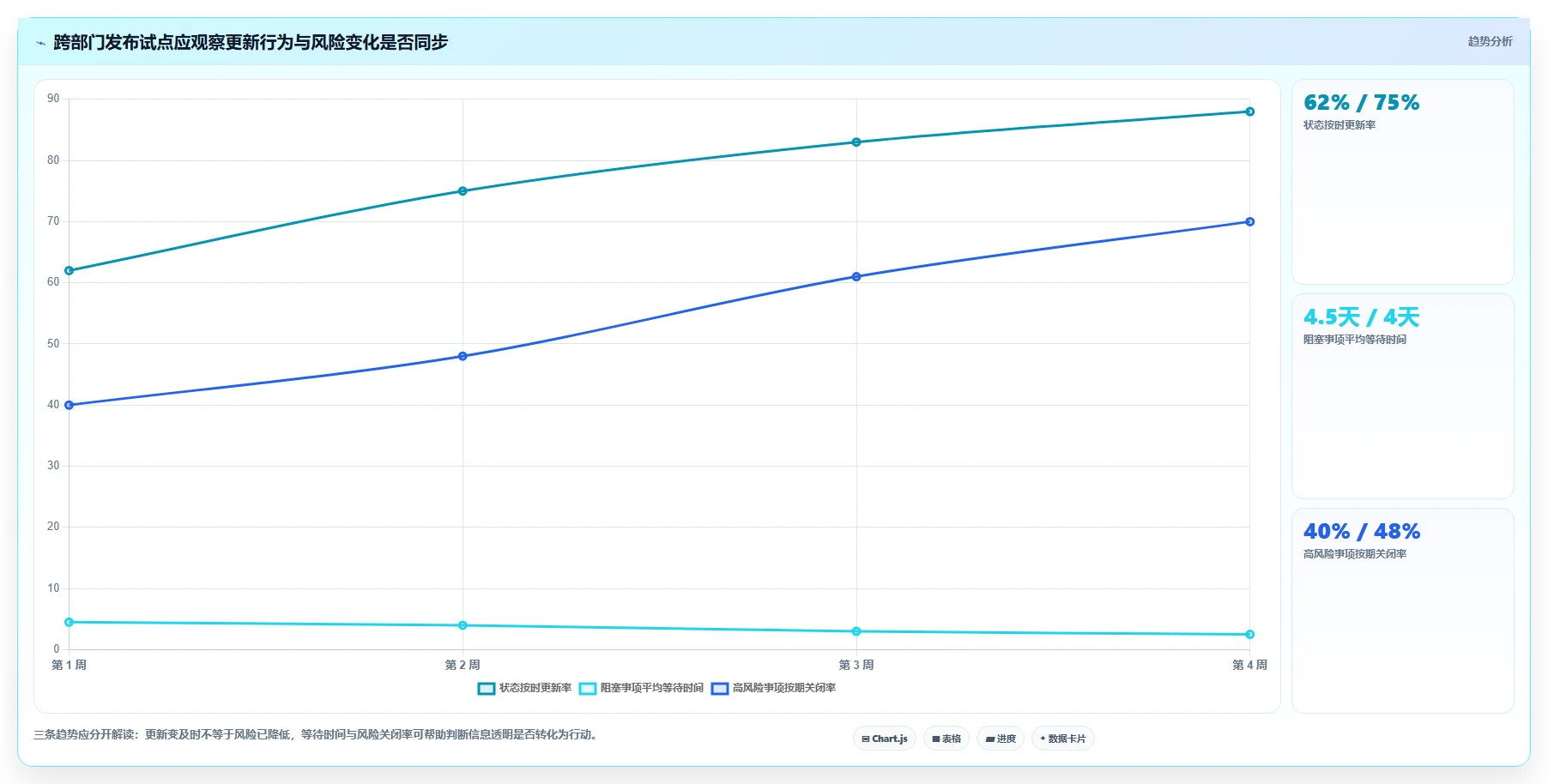Click the teal data point at 第 3 周 (83)

(x=856, y=142)
